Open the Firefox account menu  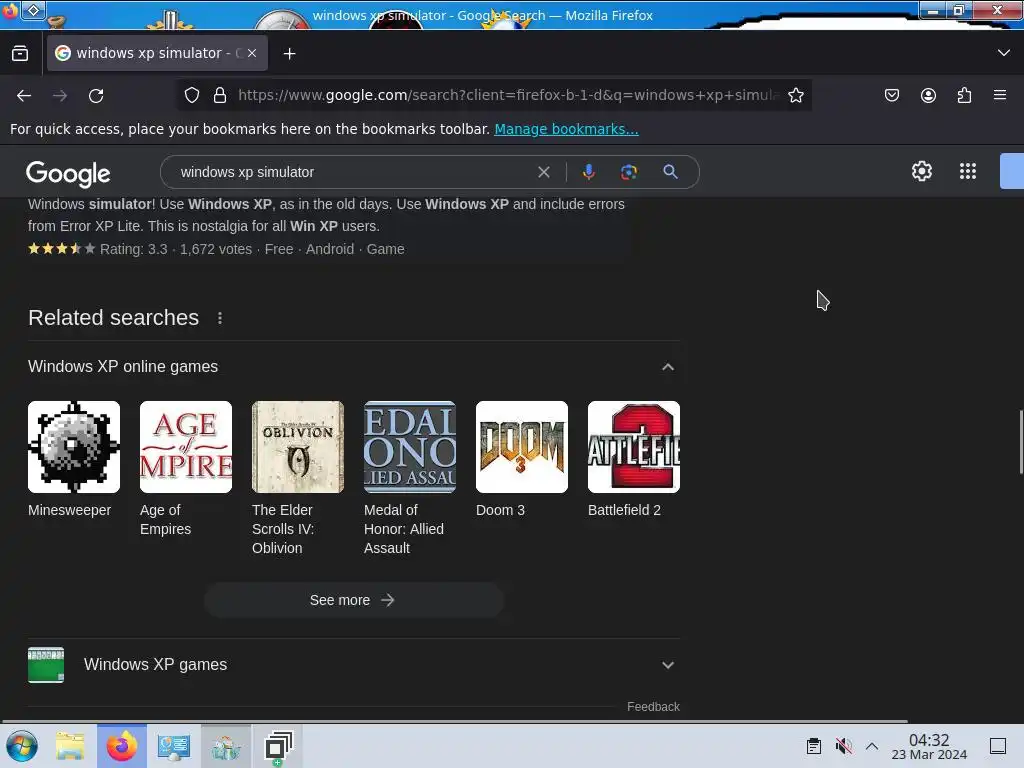pos(928,95)
